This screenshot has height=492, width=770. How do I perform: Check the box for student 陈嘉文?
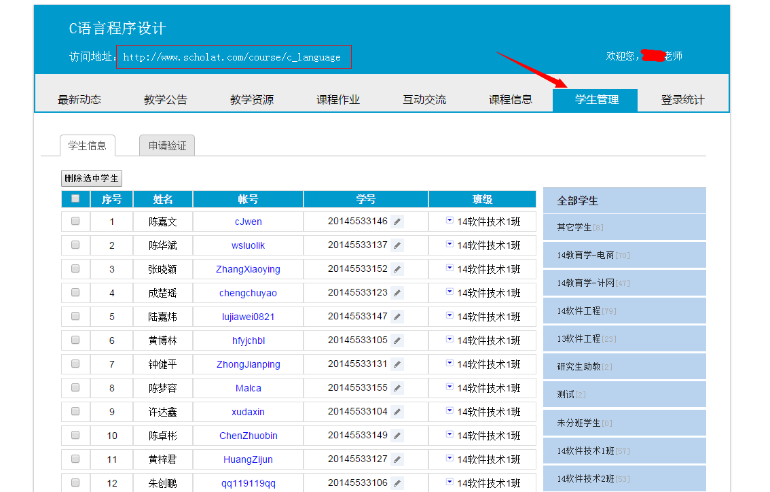click(x=75, y=222)
